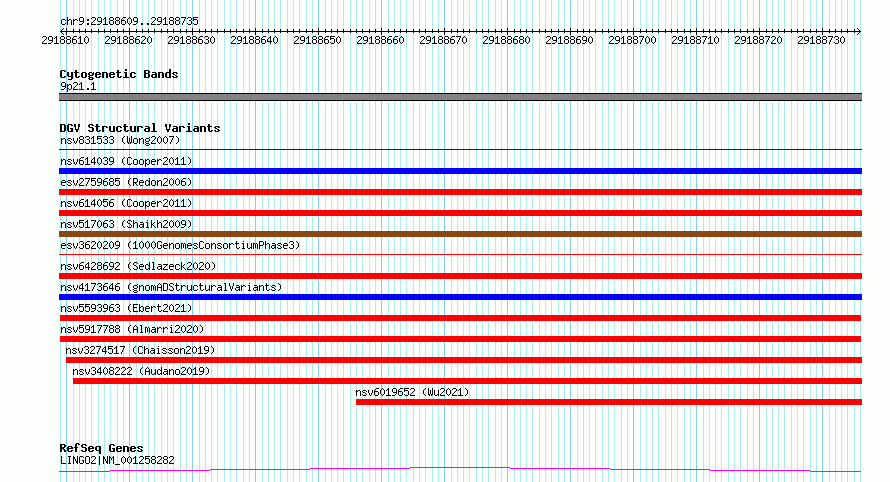Click the chr9:29188609..29188735 region label
This screenshot has width=890, height=482.
click(x=129, y=21)
